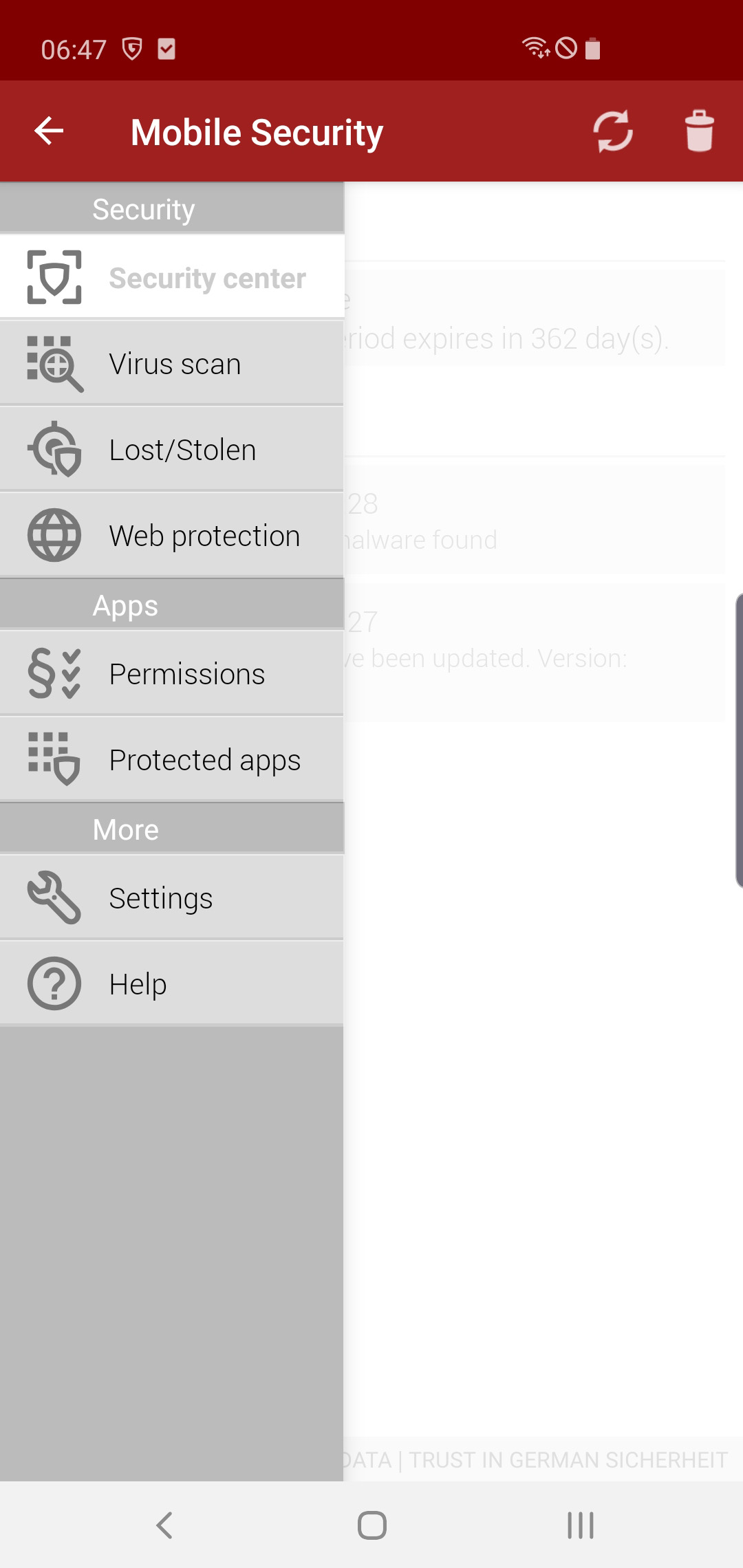Tap the Android back navigation chevron
This screenshot has height=1568, width=743.
(164, 1525)
